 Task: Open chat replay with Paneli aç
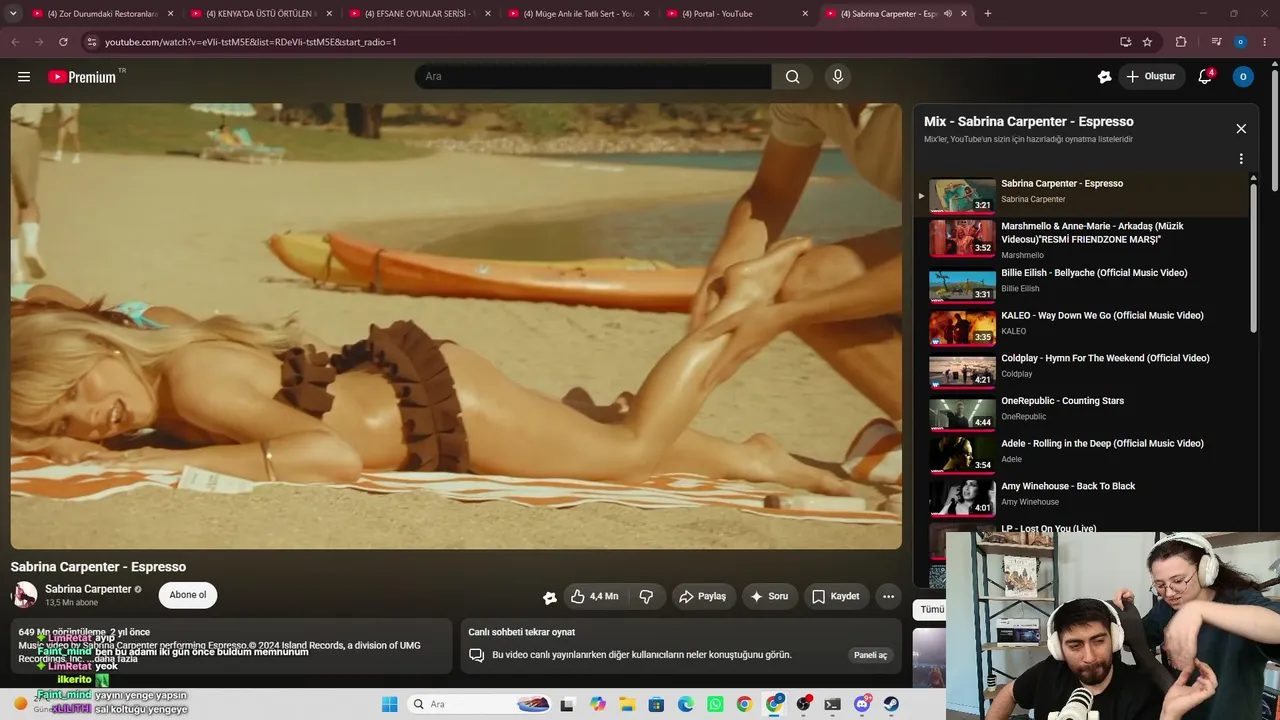(x=870, y=655)
